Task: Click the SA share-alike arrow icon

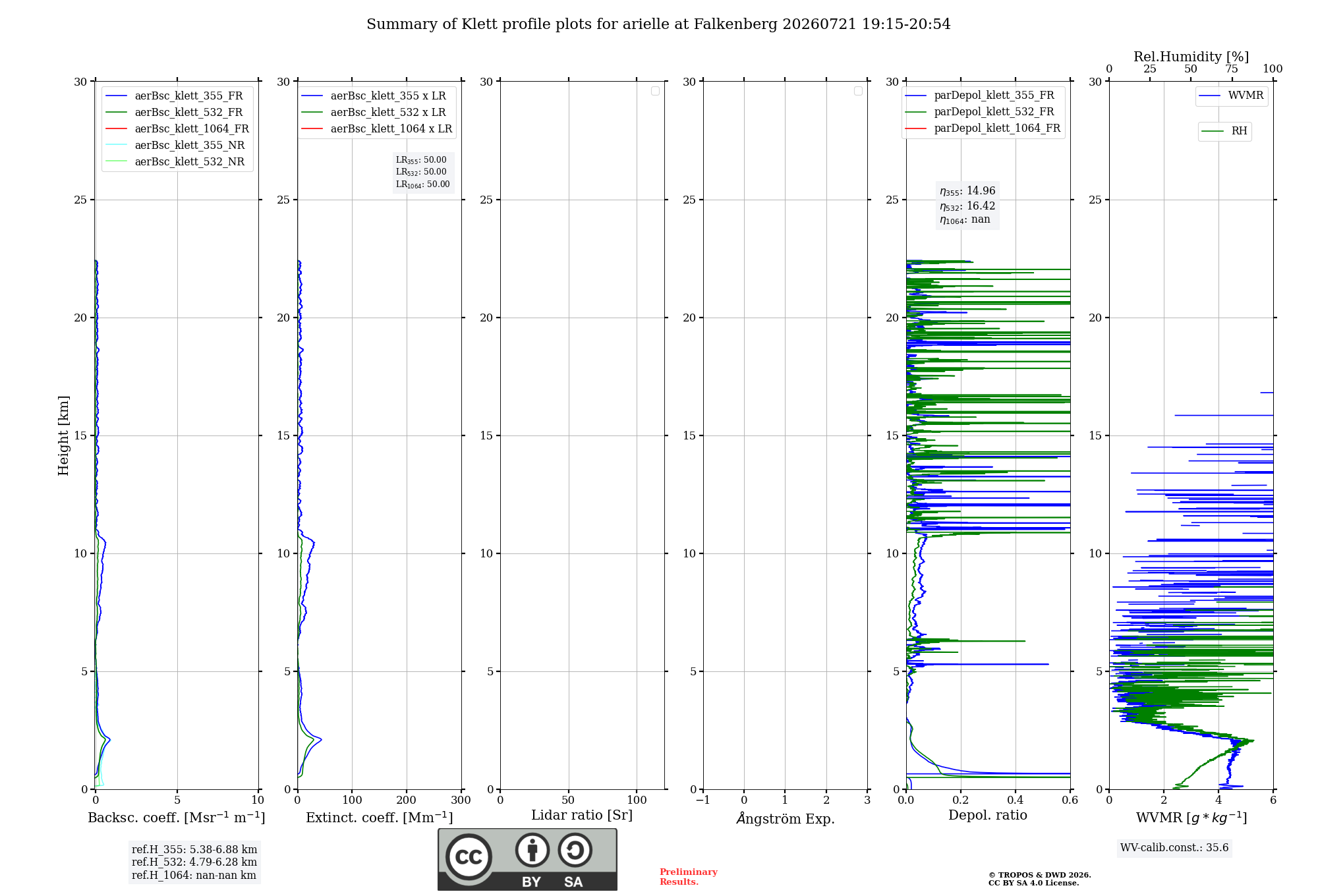Action: [575, 850]
